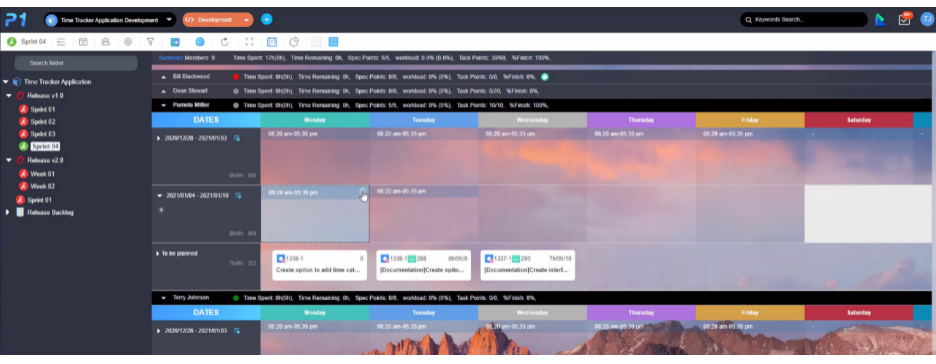Open the Development mode dropdown
Image resolution: width=936 pixels, height=364 pixels.
(x=218, y=20)
